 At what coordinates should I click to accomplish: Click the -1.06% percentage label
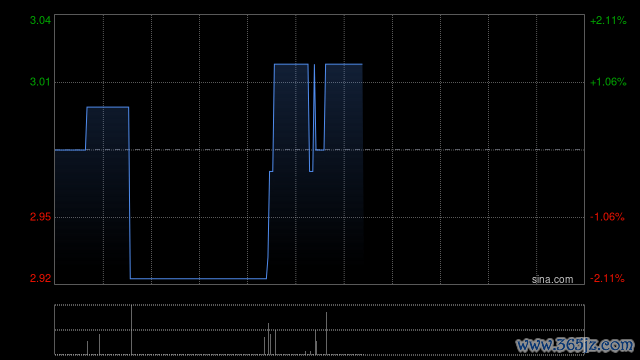click(x=607, y=217)
